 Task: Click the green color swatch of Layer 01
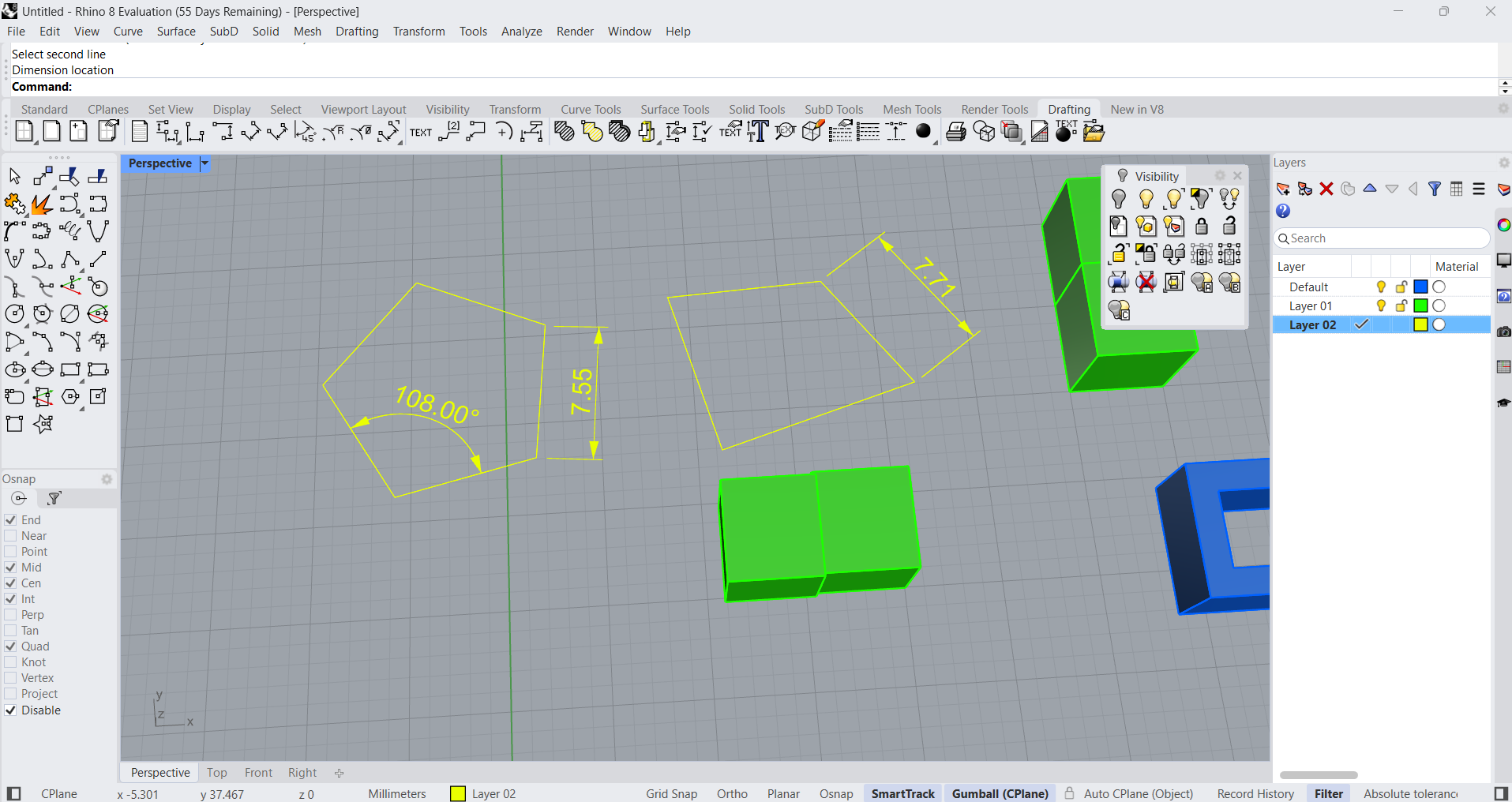click(x=1420, y=306)
